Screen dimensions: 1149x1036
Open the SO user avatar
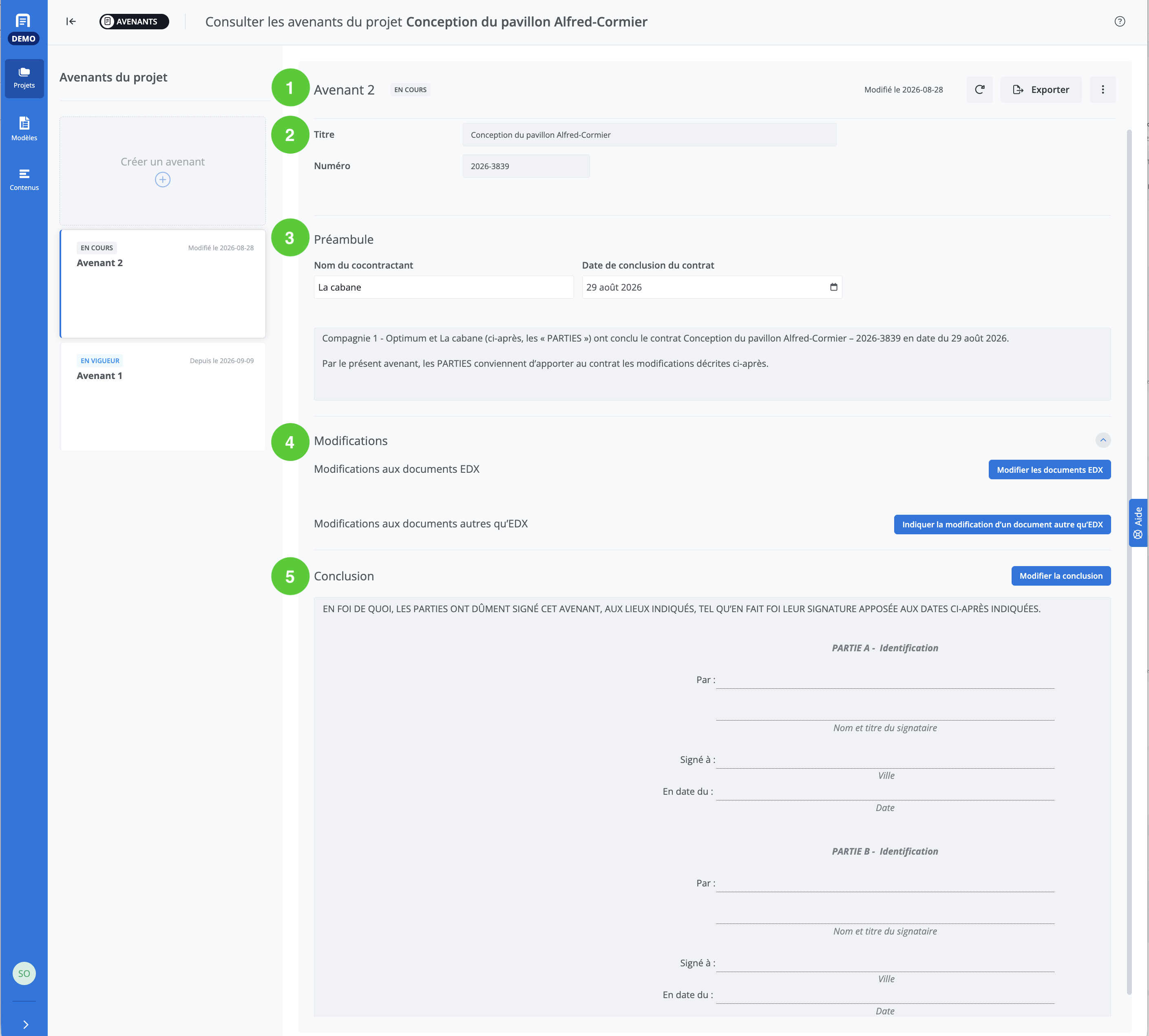(x=24, y=973)
